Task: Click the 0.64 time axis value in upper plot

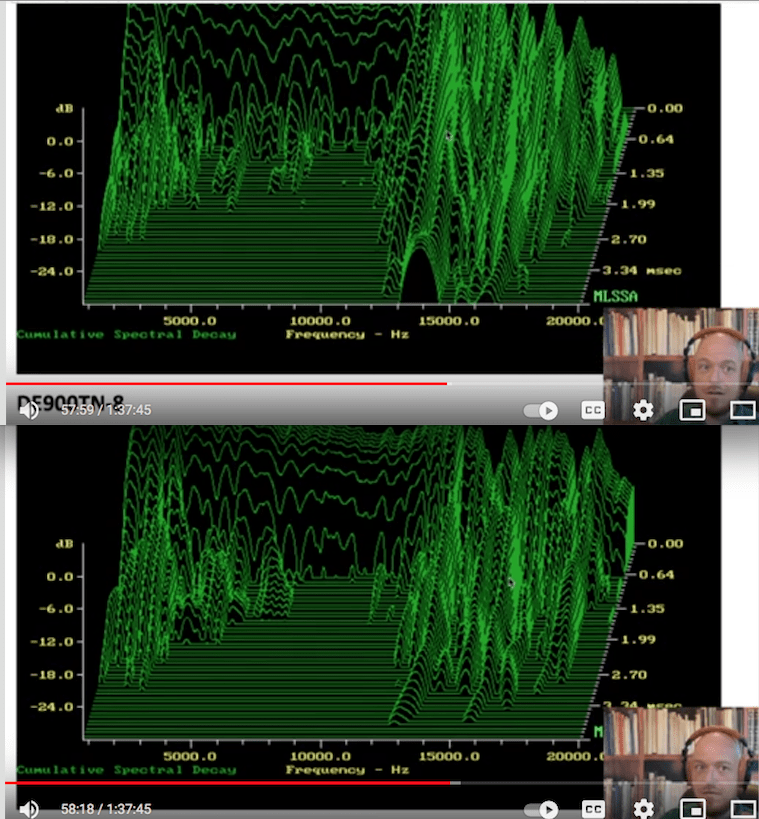Action: (x=656, y=139)
